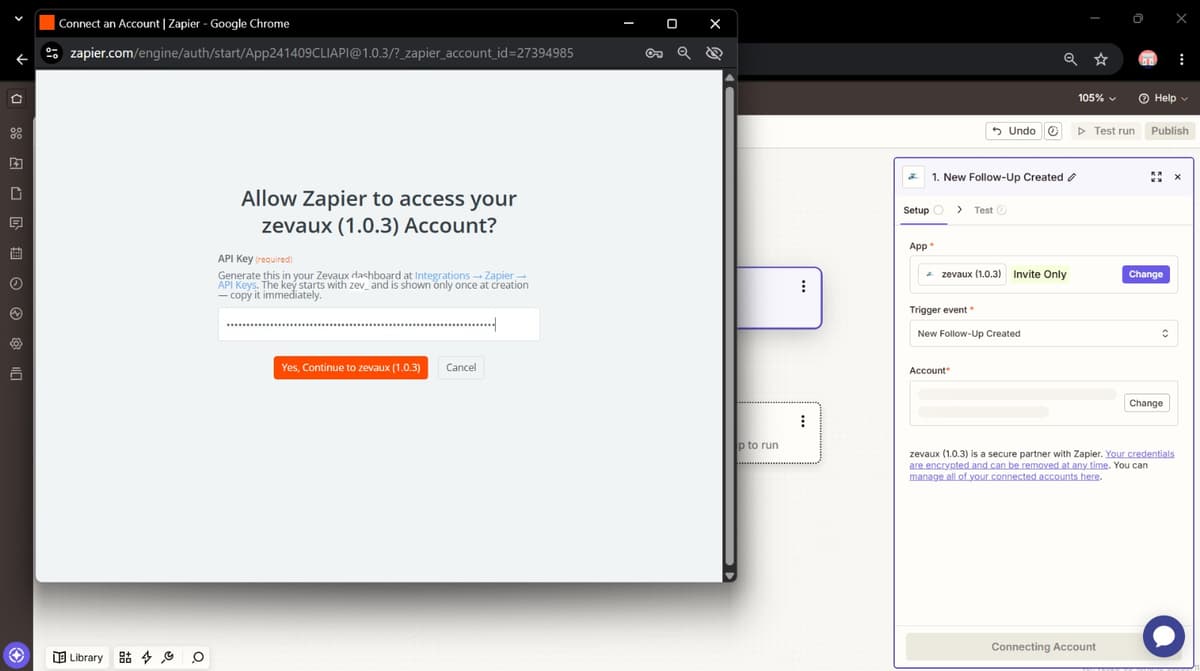
Task: Click the zevaux (1.0.3) app chip
Action: pos(962,274)
